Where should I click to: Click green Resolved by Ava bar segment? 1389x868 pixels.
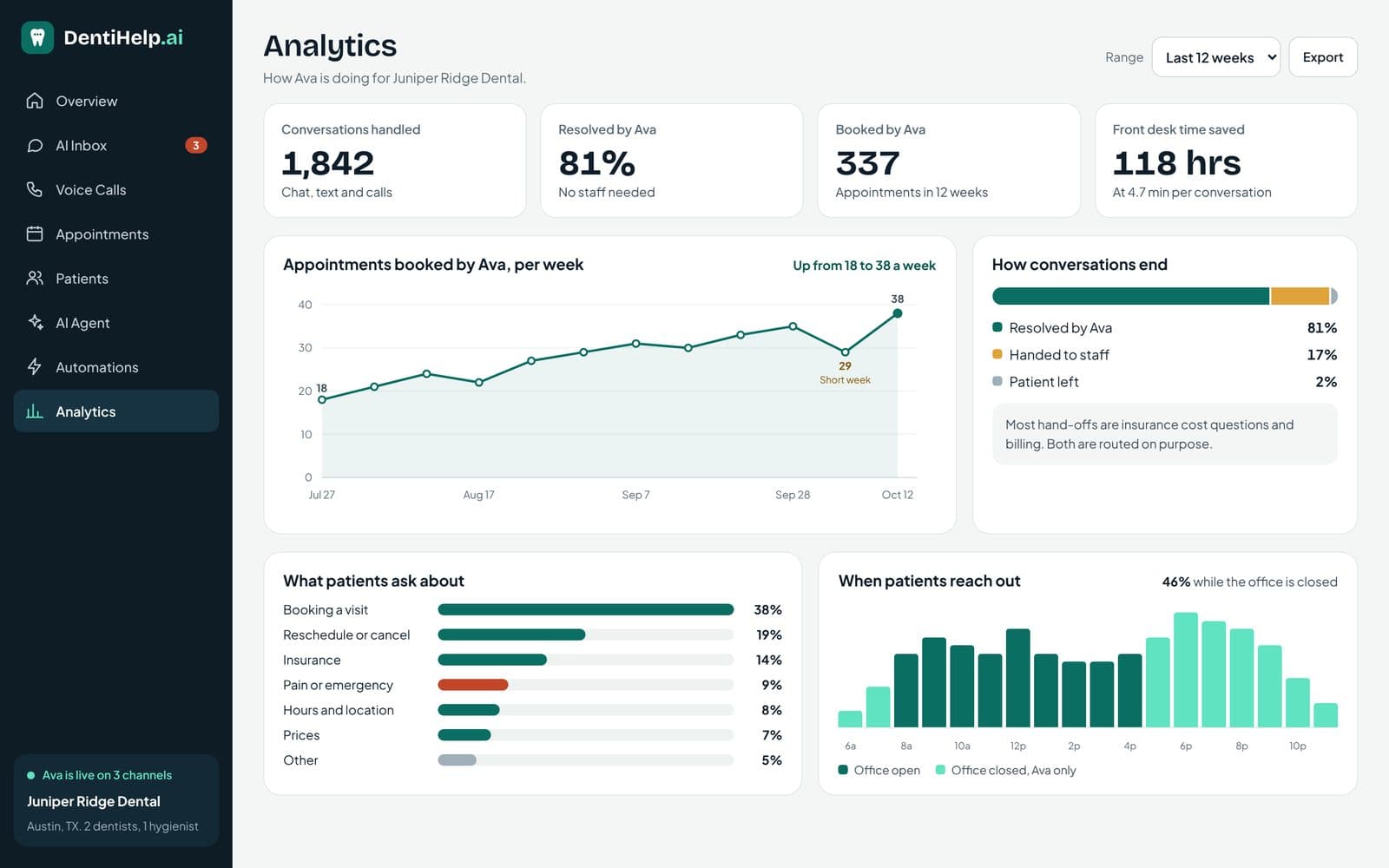(1130, 296)
